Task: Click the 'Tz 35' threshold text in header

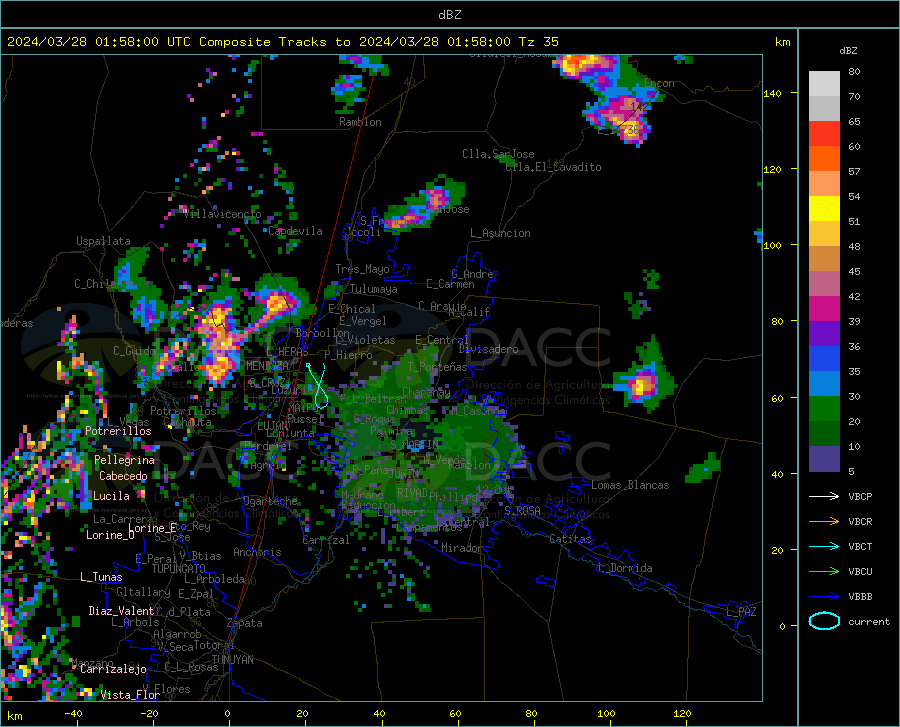Action: [538, 42]
